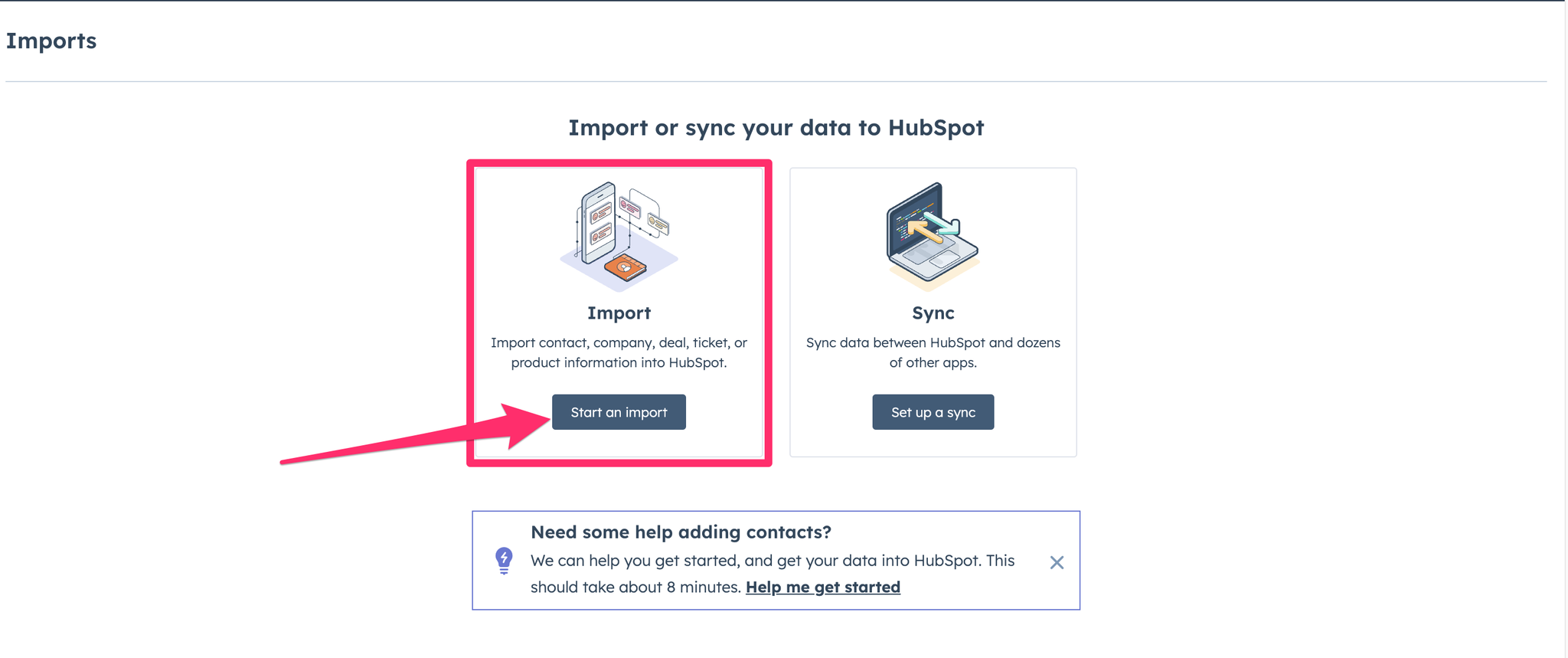
Task: Click the Sync laptop arrows illustration
Action: (933, 236)
